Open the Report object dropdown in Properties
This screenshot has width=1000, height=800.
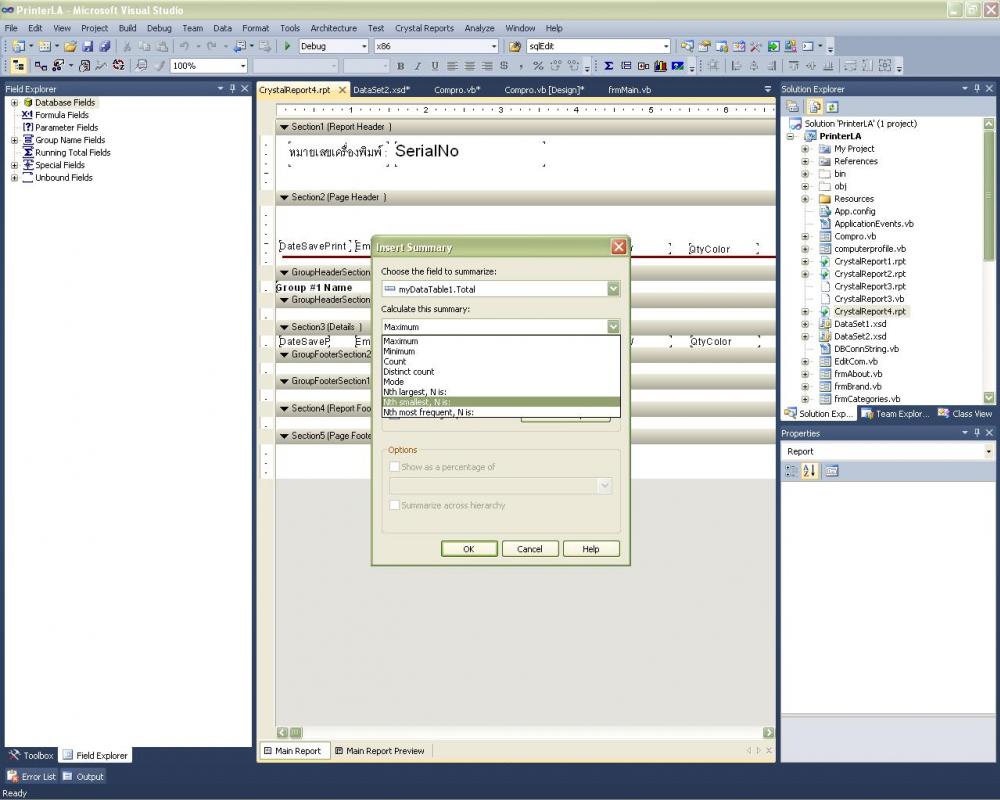pos(989,451)
